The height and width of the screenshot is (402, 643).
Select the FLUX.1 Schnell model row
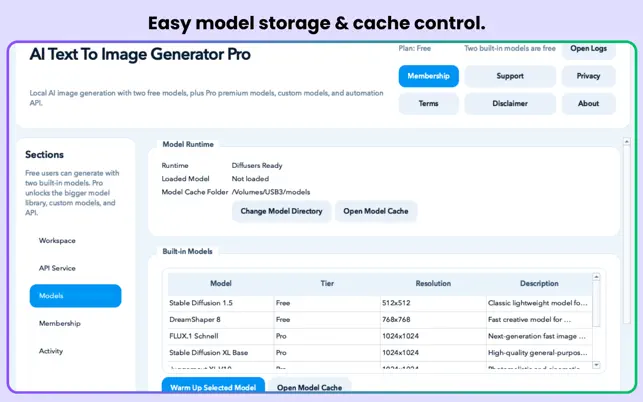click(380, 336)
